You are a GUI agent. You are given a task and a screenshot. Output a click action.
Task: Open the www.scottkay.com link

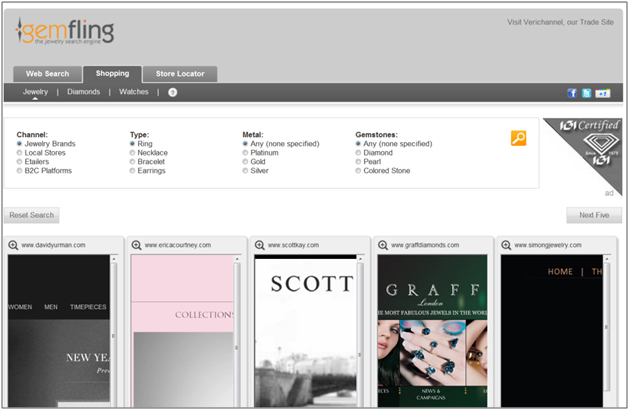coord(293,245)
